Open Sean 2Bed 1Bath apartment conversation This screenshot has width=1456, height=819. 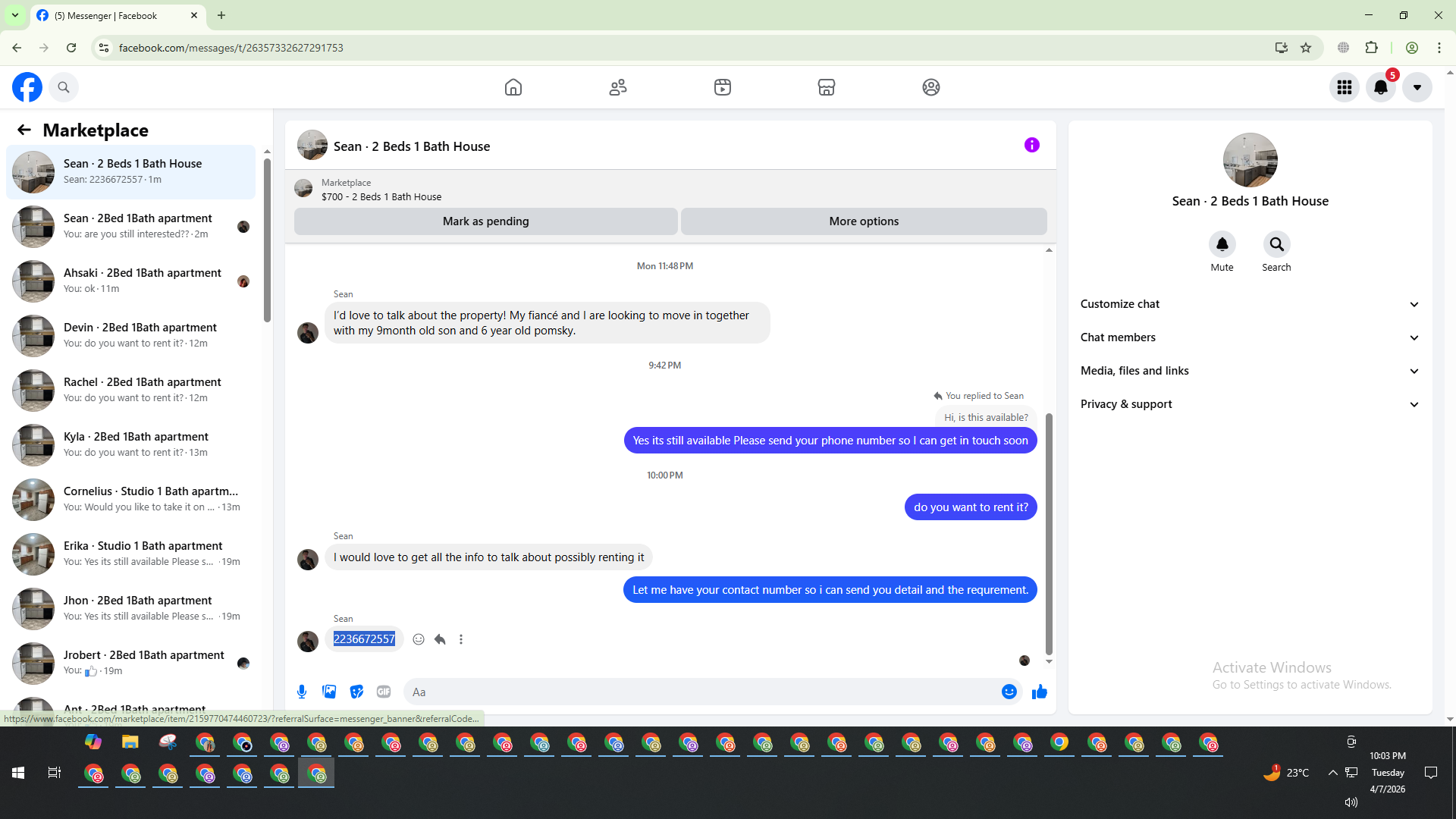(x=132, y=227)
